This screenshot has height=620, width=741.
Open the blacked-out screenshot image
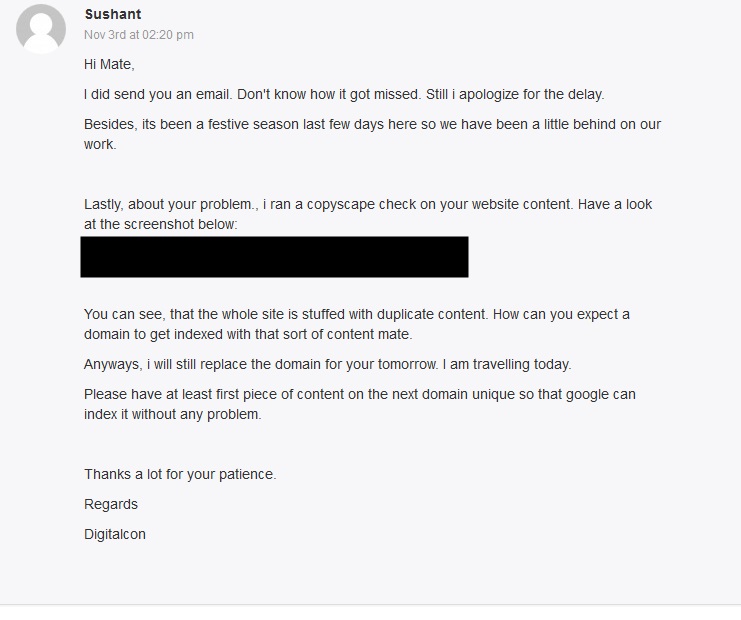coord(274,257)
